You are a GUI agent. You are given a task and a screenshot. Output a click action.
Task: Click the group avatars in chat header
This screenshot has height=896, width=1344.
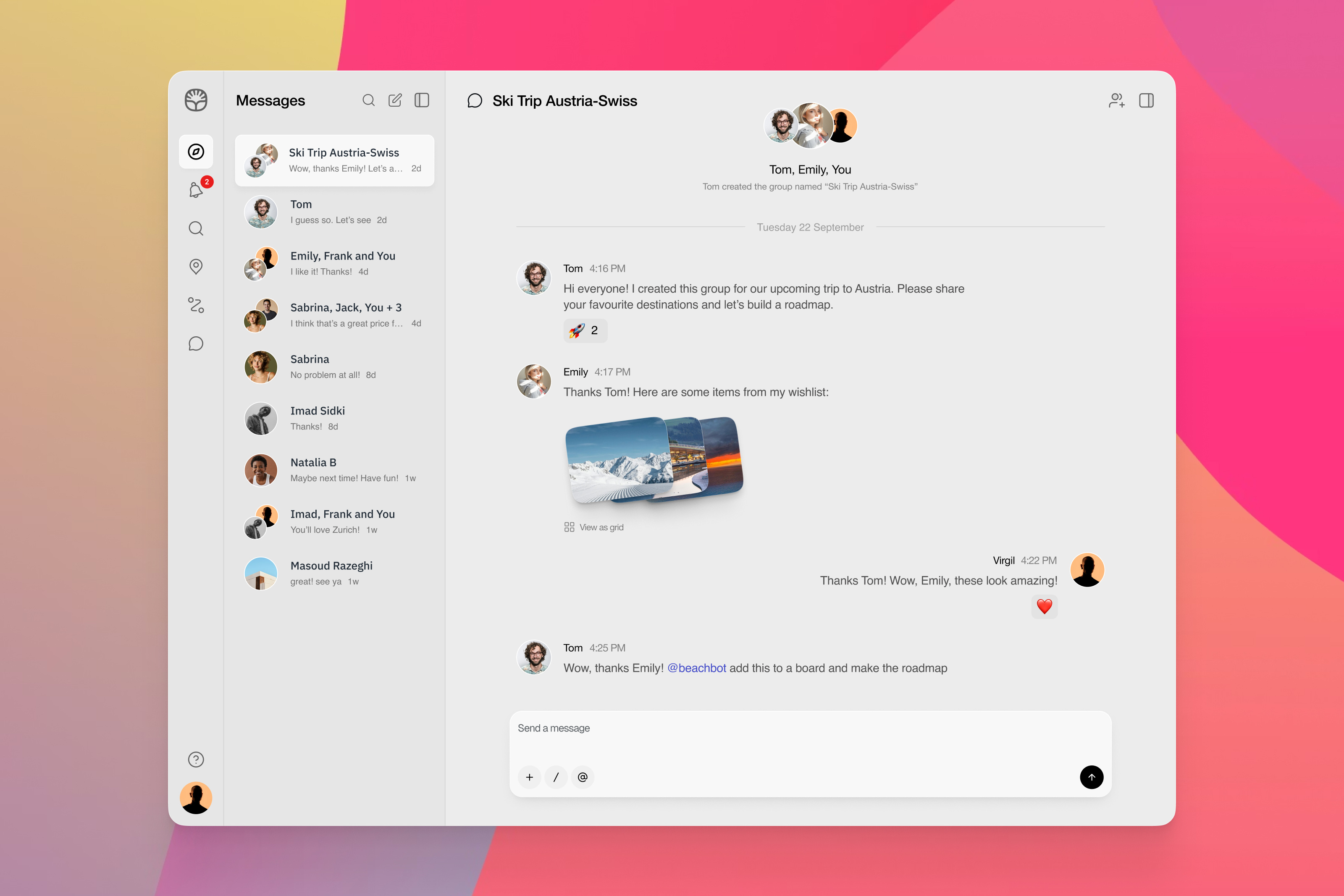810,126
